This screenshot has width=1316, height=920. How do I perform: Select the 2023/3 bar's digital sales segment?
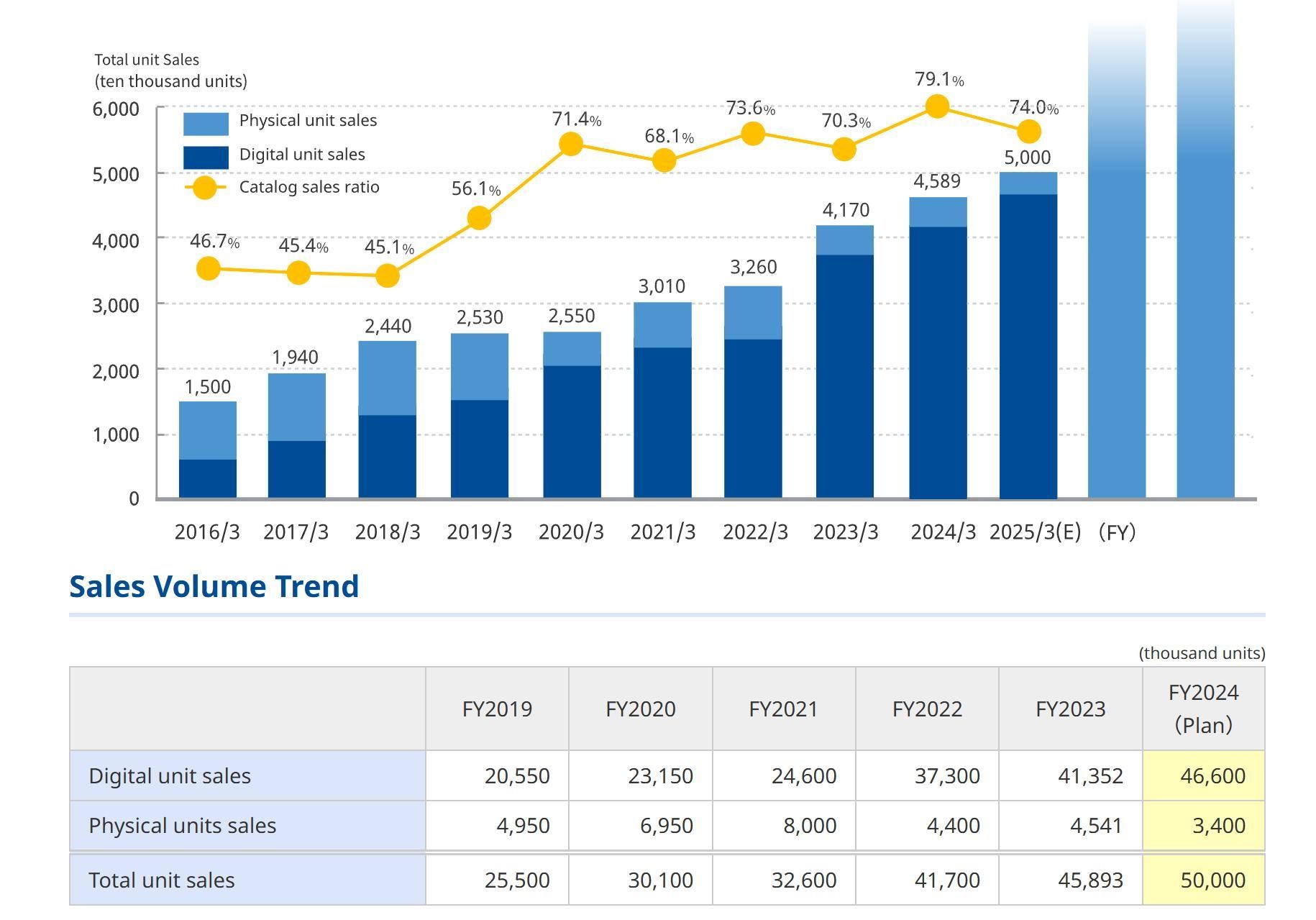click(844, 375)
